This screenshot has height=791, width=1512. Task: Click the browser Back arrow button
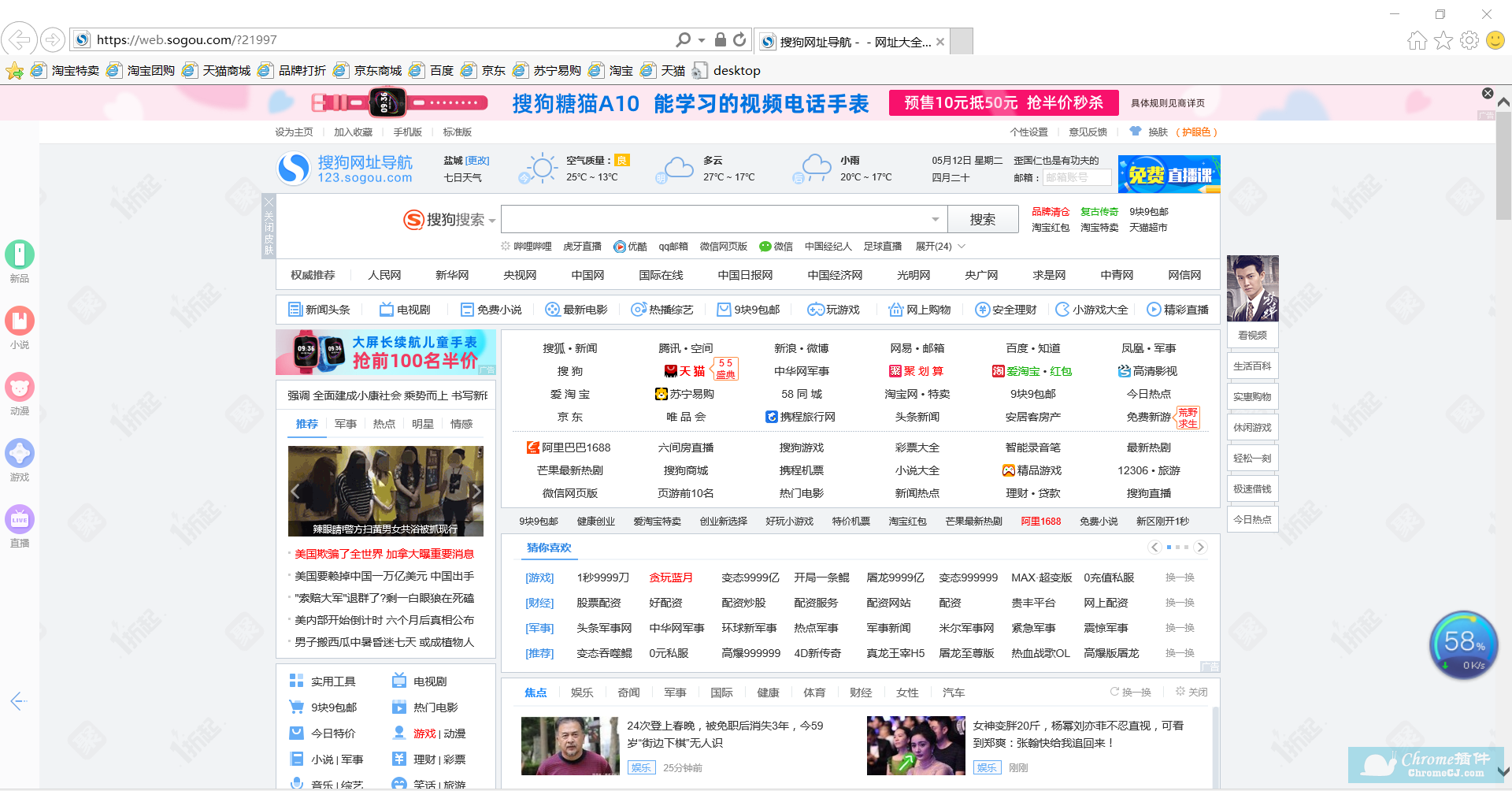click(19, 39)
